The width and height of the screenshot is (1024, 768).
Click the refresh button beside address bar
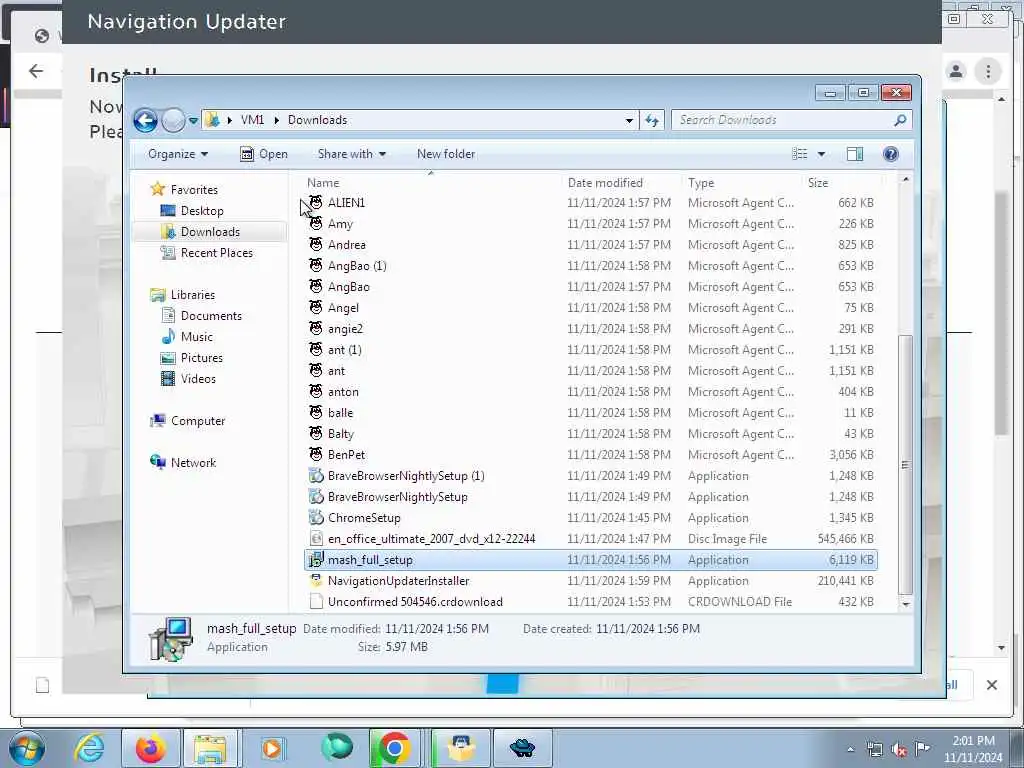point(652,120)
